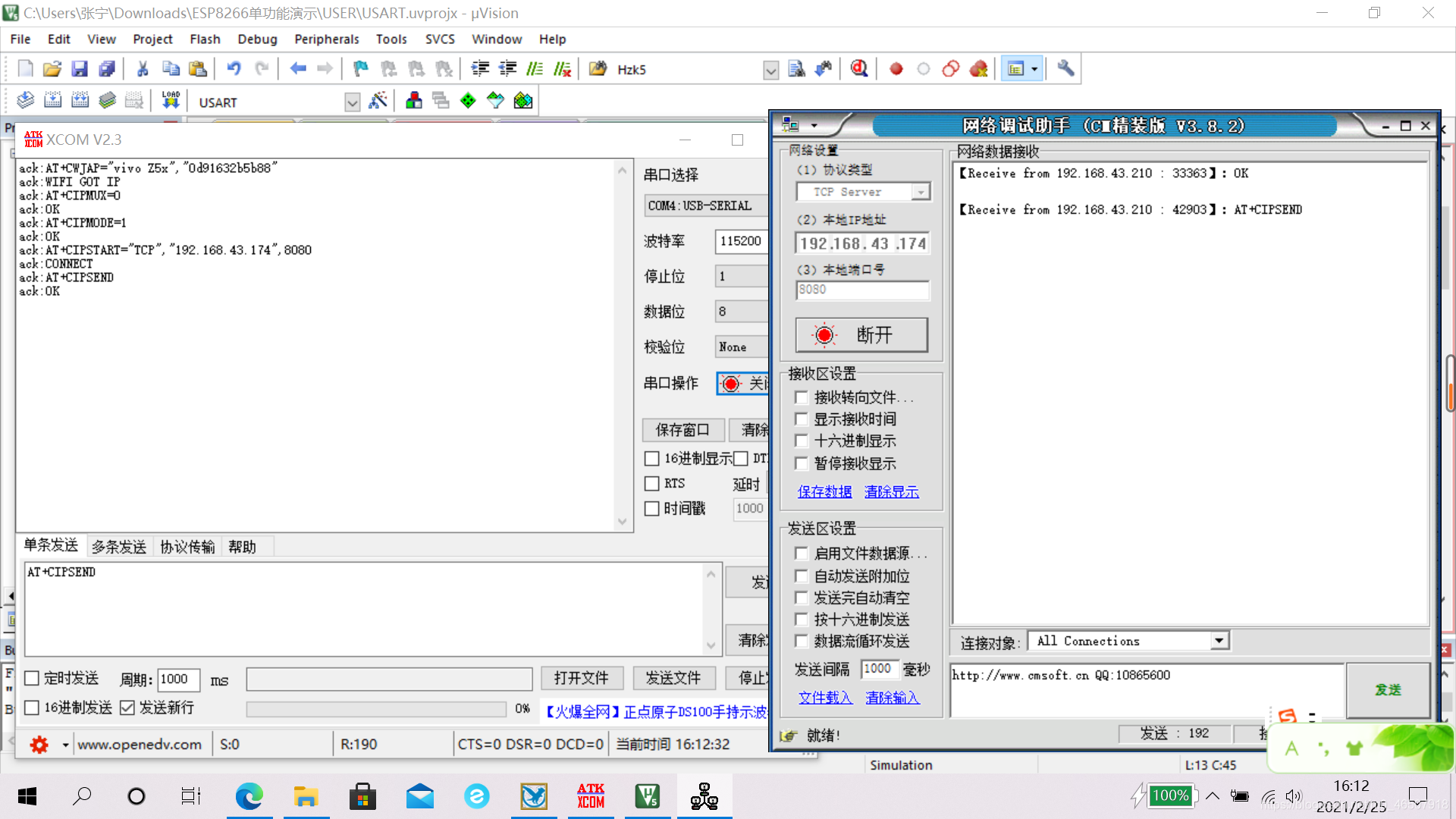1456x819 pixels.
Task: Insert breakpoint with red dot icon
Action: 896,69
